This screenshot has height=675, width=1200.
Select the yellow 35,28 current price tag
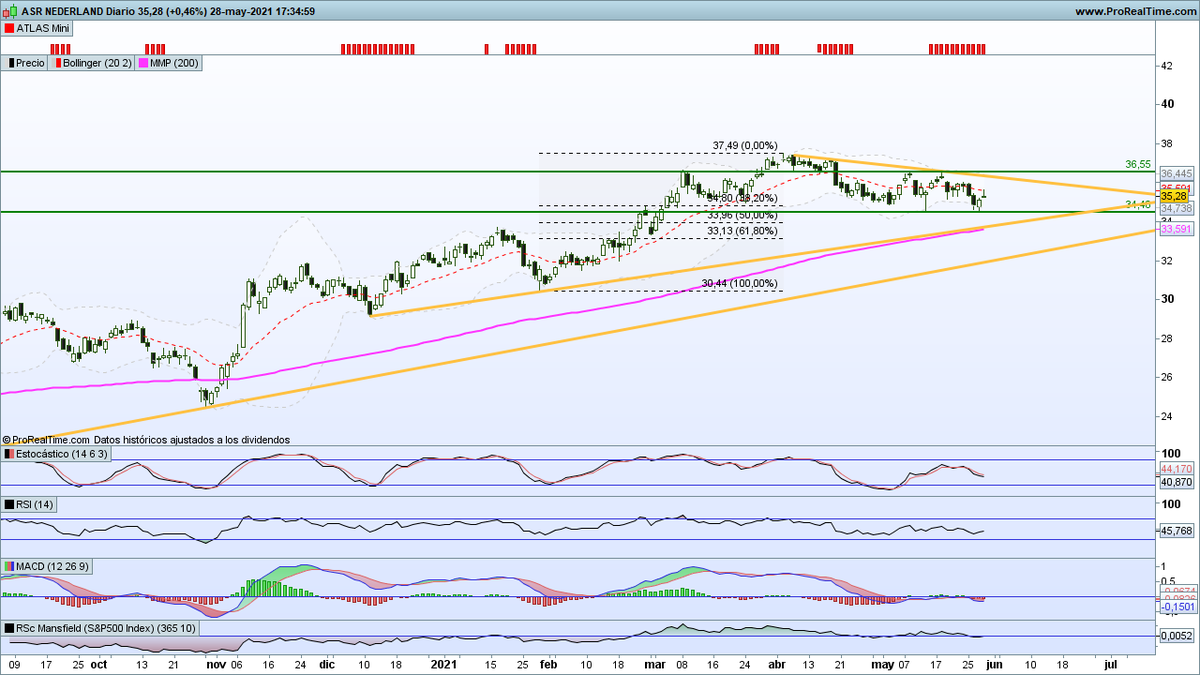point(1173,197)
